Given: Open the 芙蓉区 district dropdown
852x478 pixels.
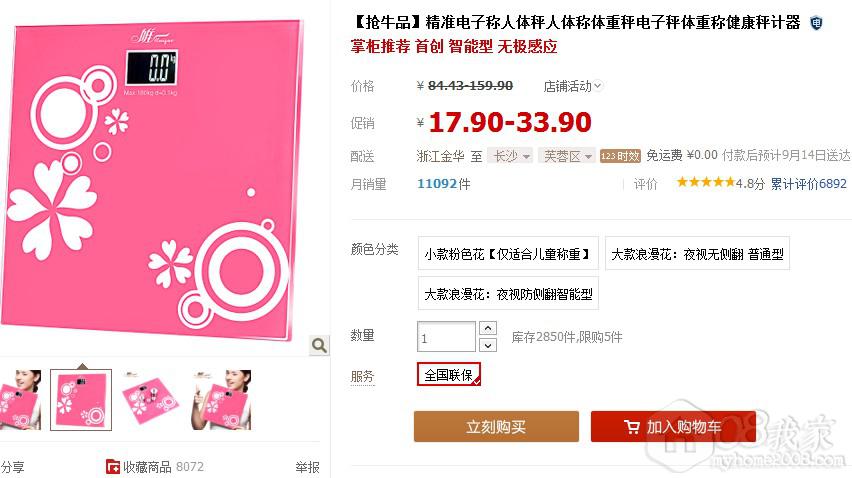Looking at the screenshot, I should click(567, 156).
